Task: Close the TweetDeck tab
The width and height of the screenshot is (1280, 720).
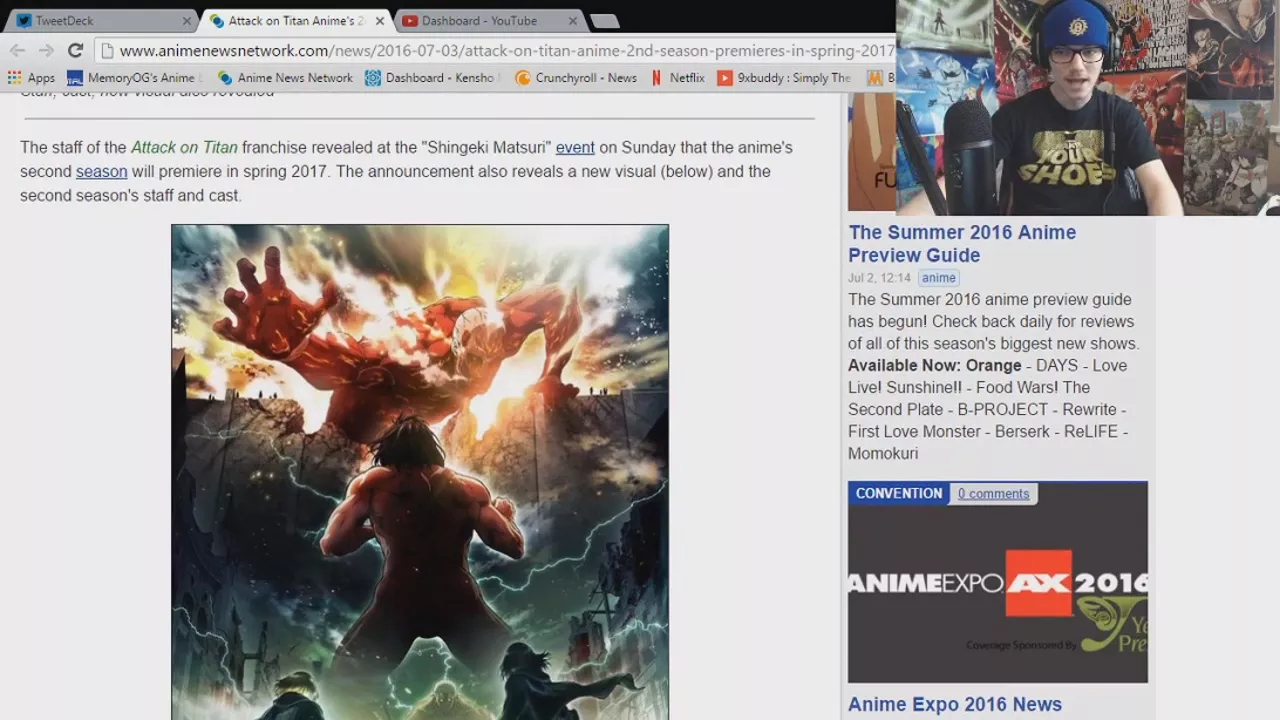Action: coord(186,21)
